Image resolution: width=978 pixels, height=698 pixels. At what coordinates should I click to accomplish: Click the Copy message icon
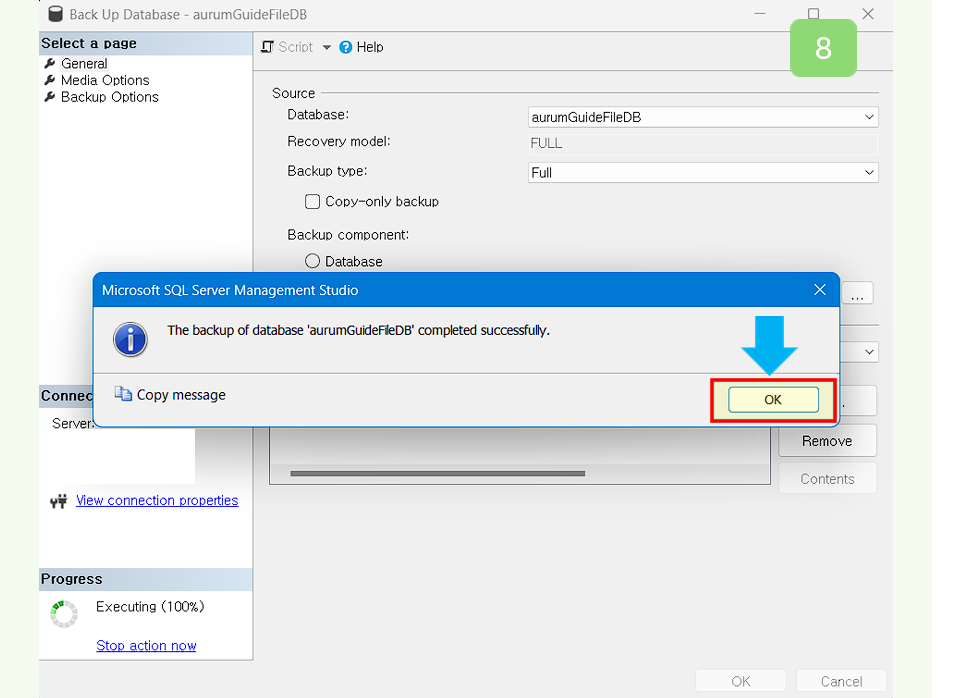(x=123, y=394)
